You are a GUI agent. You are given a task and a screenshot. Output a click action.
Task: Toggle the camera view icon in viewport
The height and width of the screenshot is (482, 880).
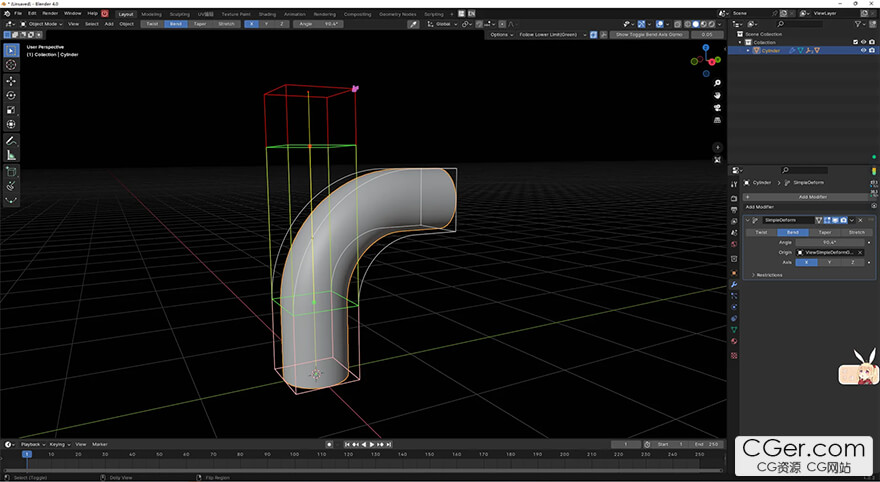(717, 107)
